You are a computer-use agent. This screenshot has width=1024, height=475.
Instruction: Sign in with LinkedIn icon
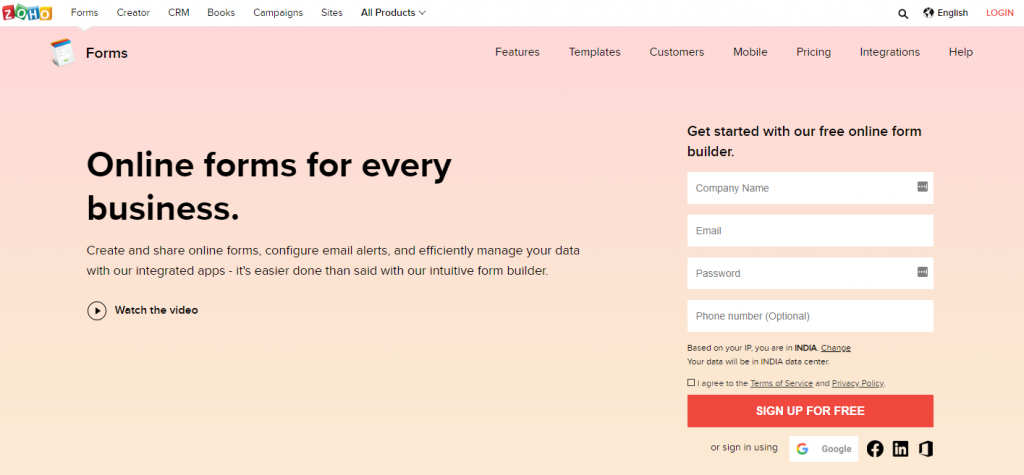tap(901, 449)
